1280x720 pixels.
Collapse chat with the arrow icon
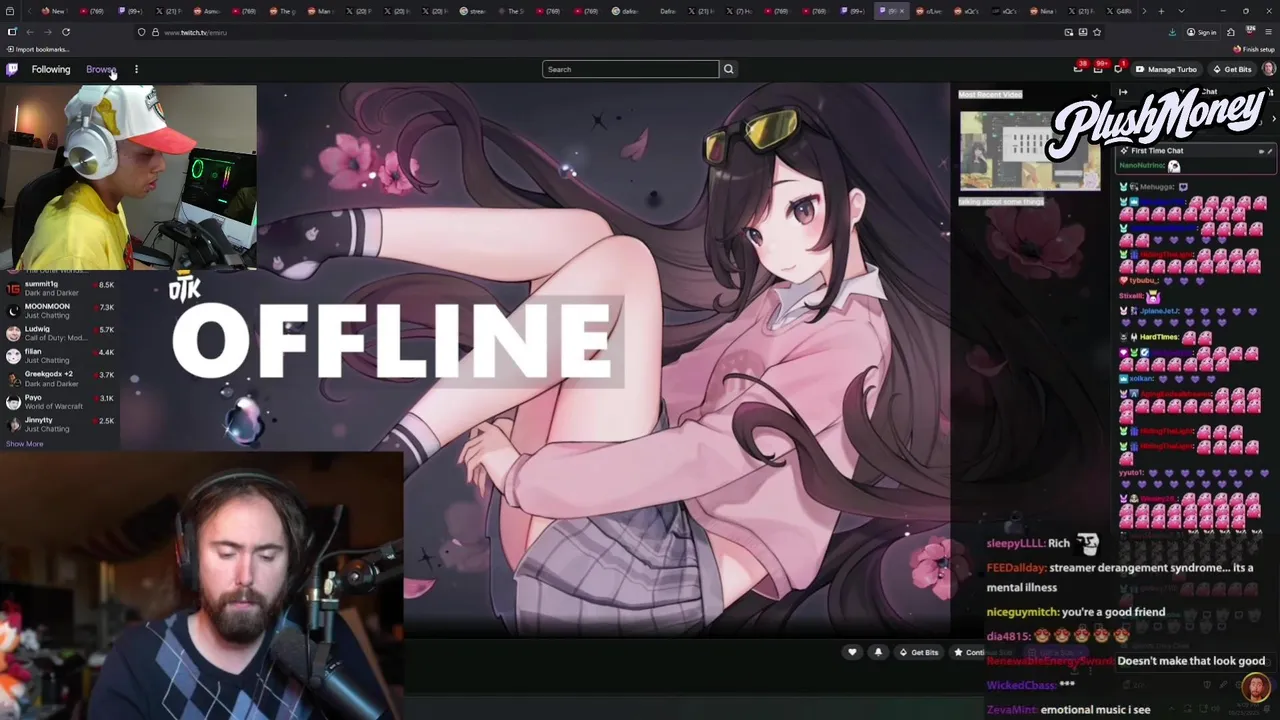(x=1123, y=92)
